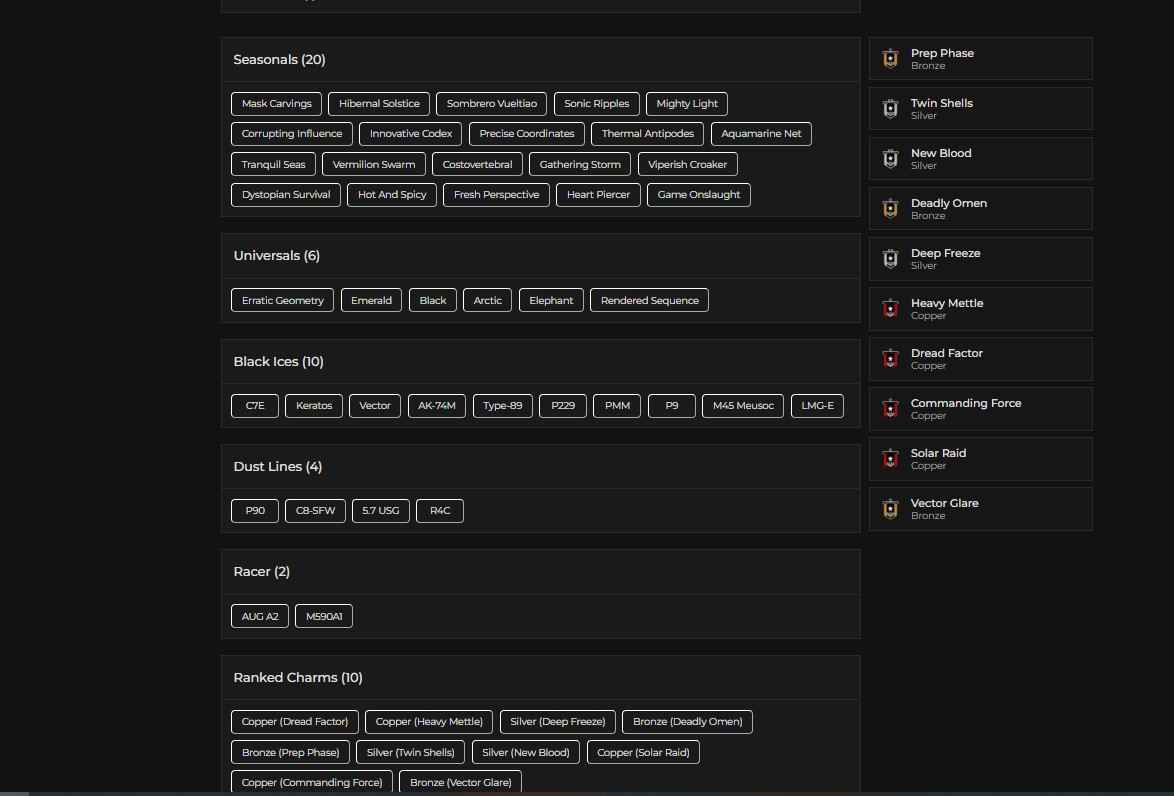
Task: Click the Twin Shells silver charm icon
Action: point(890,109)
